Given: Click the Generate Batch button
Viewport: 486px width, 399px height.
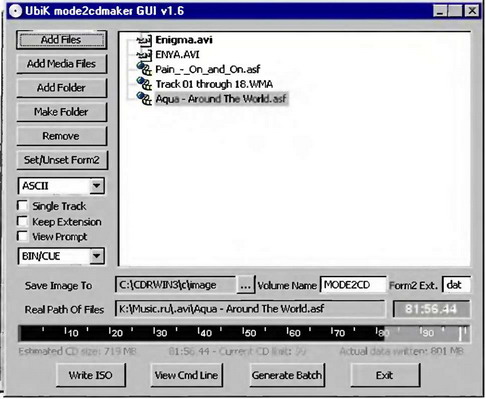Looking at the screenshot, I should (x=287, y=375).
